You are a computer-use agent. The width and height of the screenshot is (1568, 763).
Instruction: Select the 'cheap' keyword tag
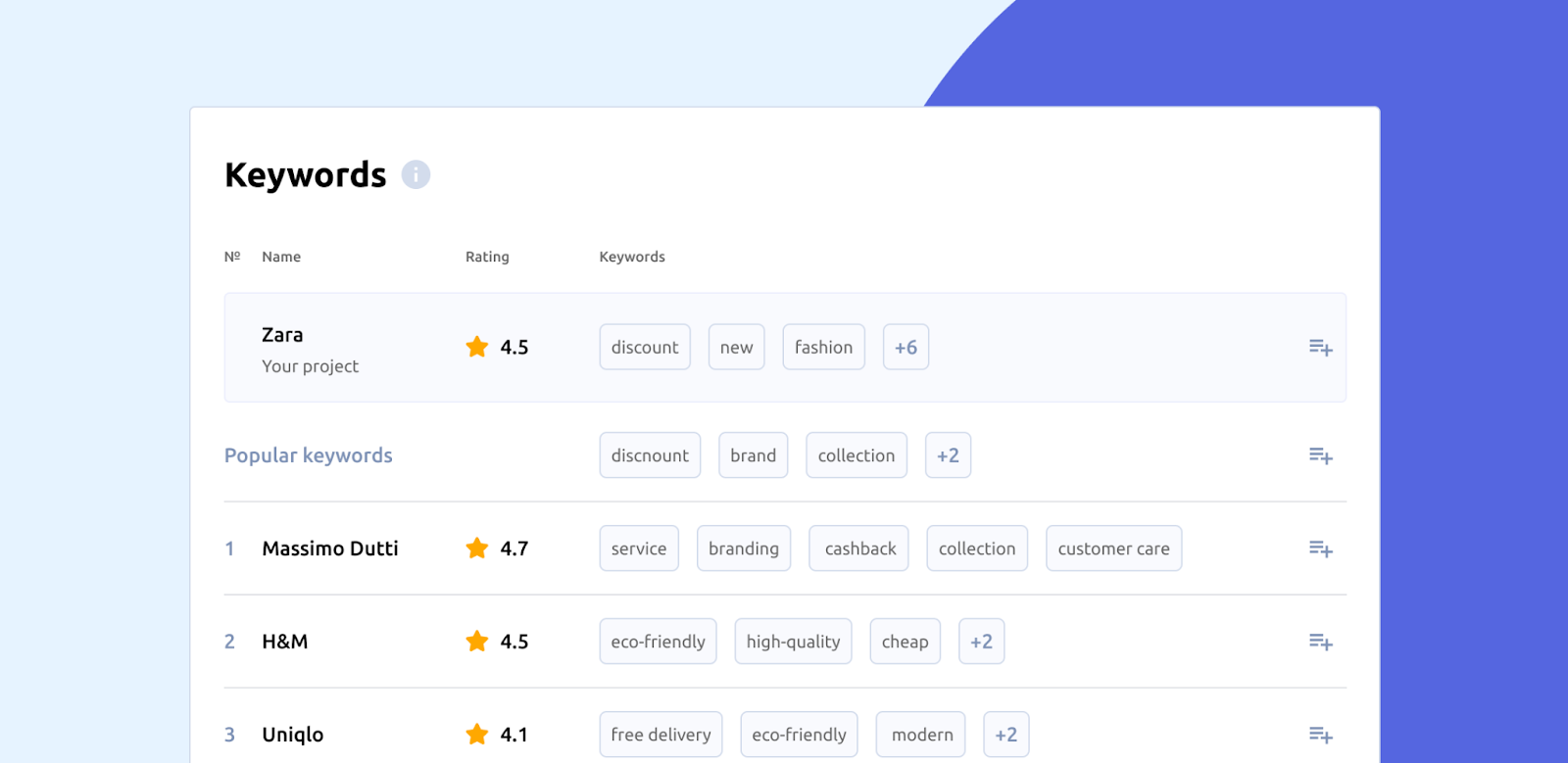(x=905, y=642)
